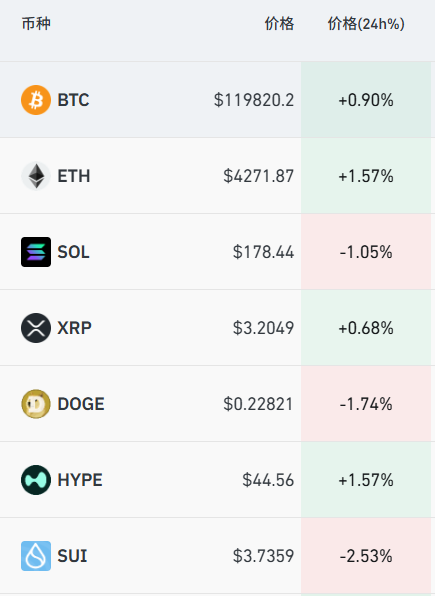Sort by 价格(24h%) column header
435x596 pixels.
click(366, 24)
